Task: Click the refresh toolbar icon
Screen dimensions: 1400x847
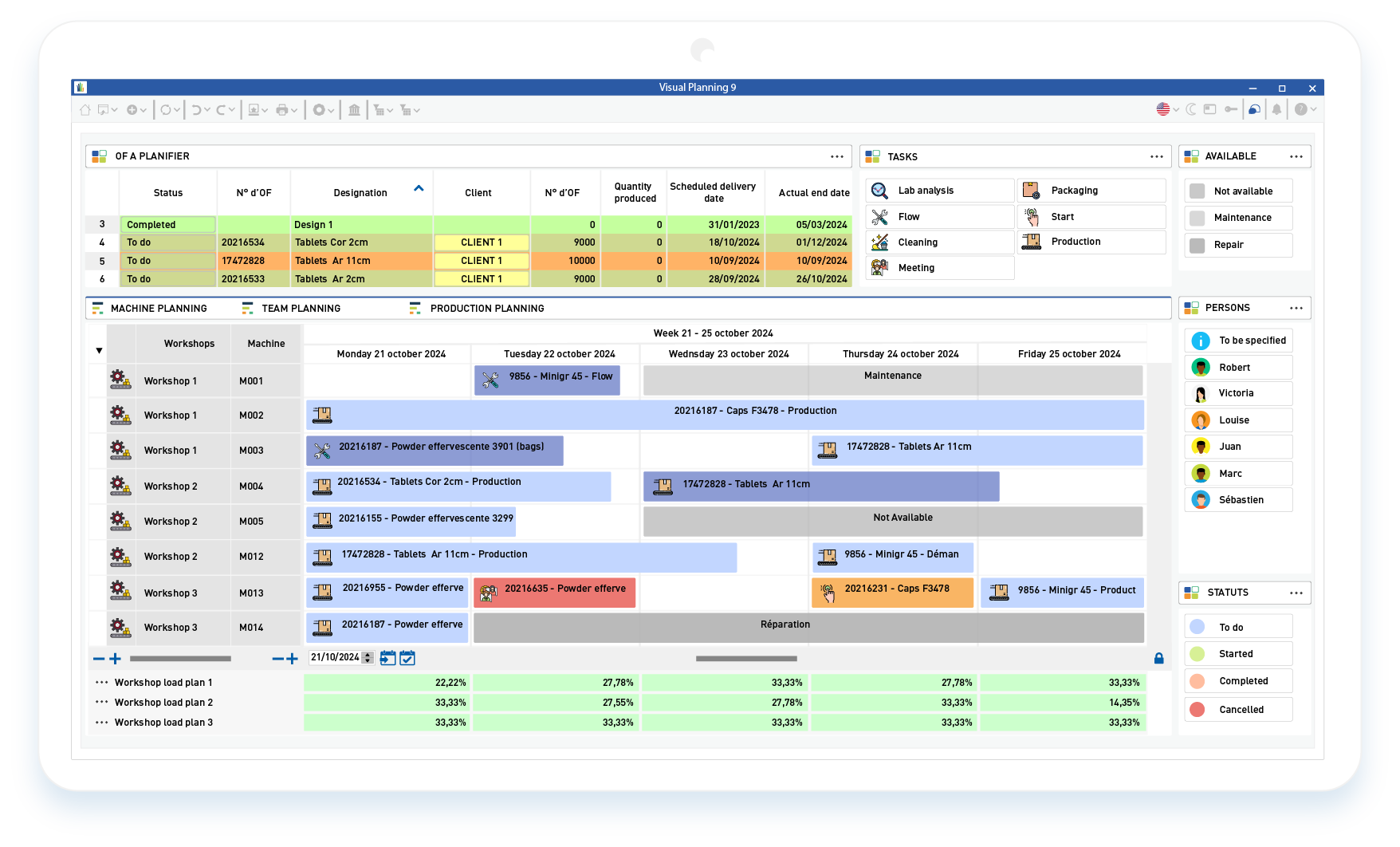Action: 165,110
